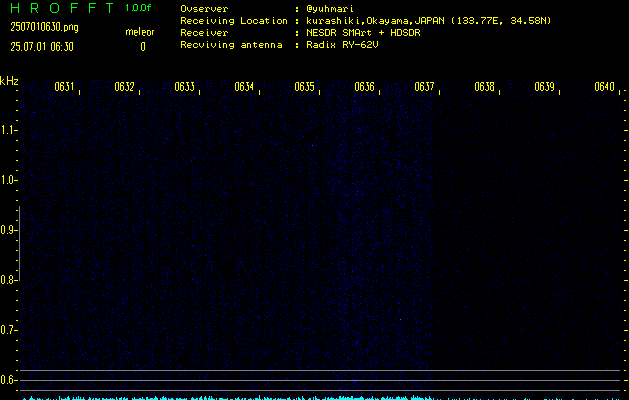Select the filename 2507010630.png

click(44, 27)
